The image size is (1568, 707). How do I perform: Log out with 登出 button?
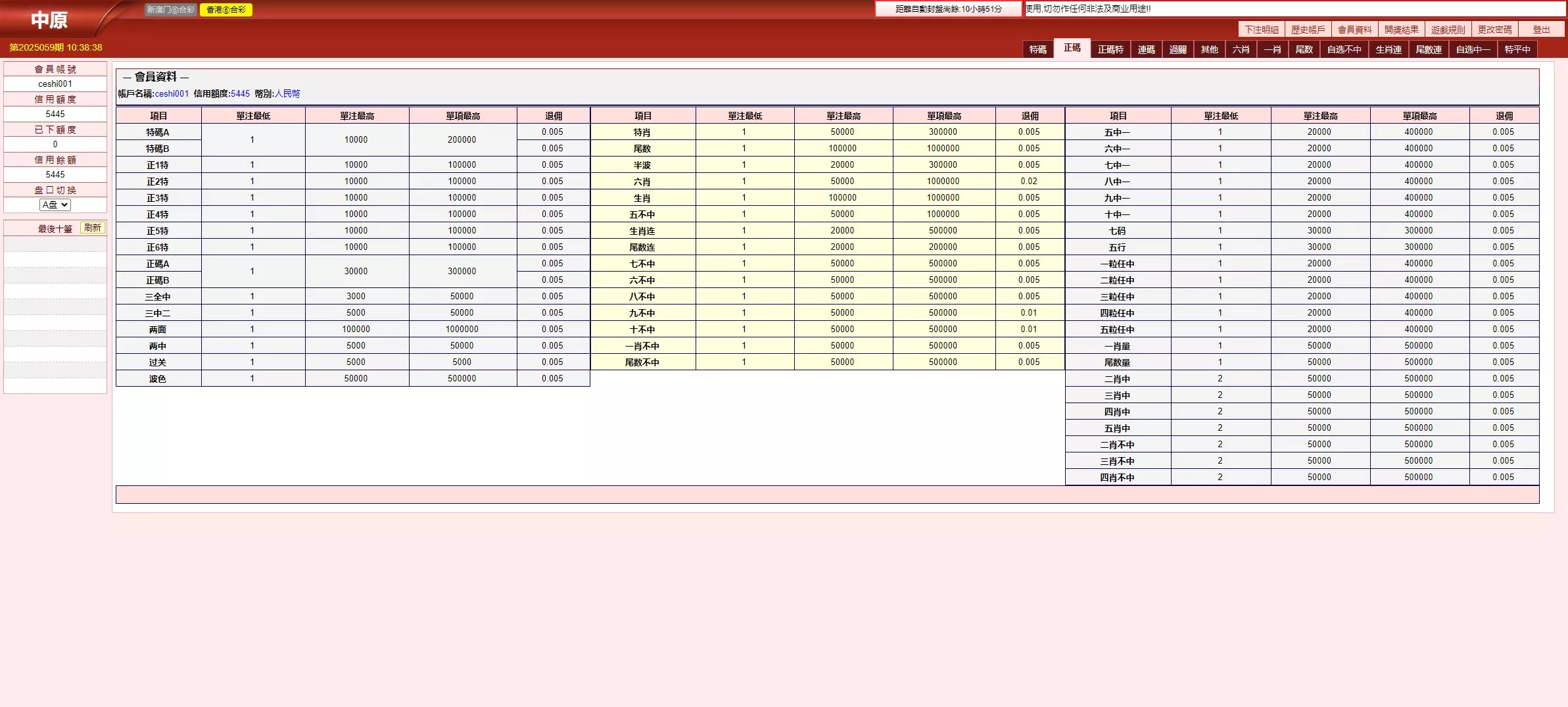click(x=1541, y=30)
